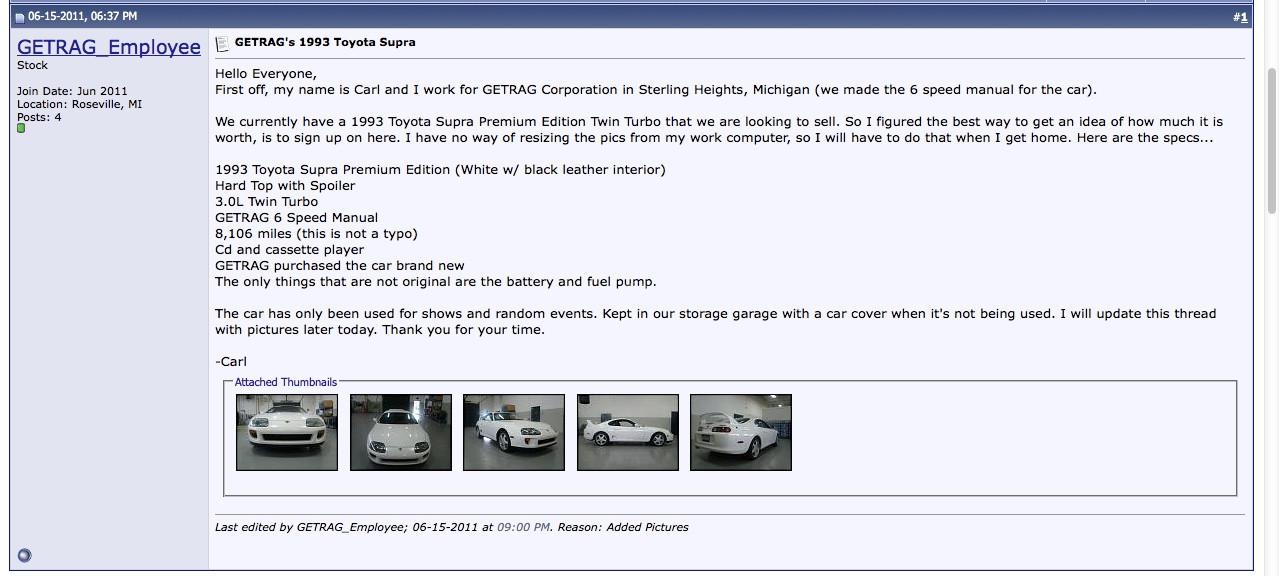Click the Attached Thumbnails legend label
Viewport: 1279px width, 576px height.
286,382
